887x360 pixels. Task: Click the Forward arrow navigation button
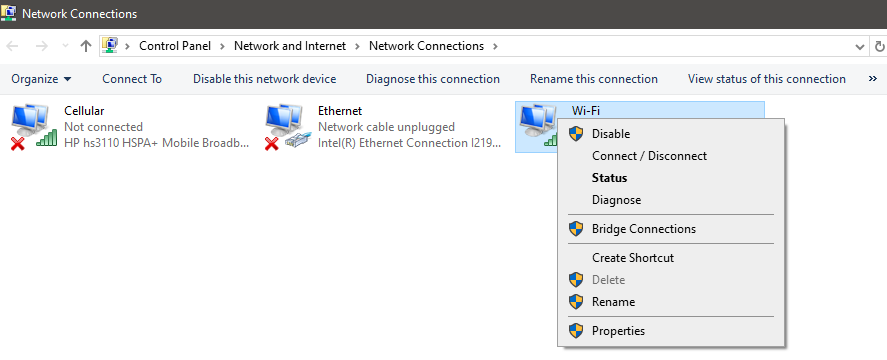click(x=41, y=46)
